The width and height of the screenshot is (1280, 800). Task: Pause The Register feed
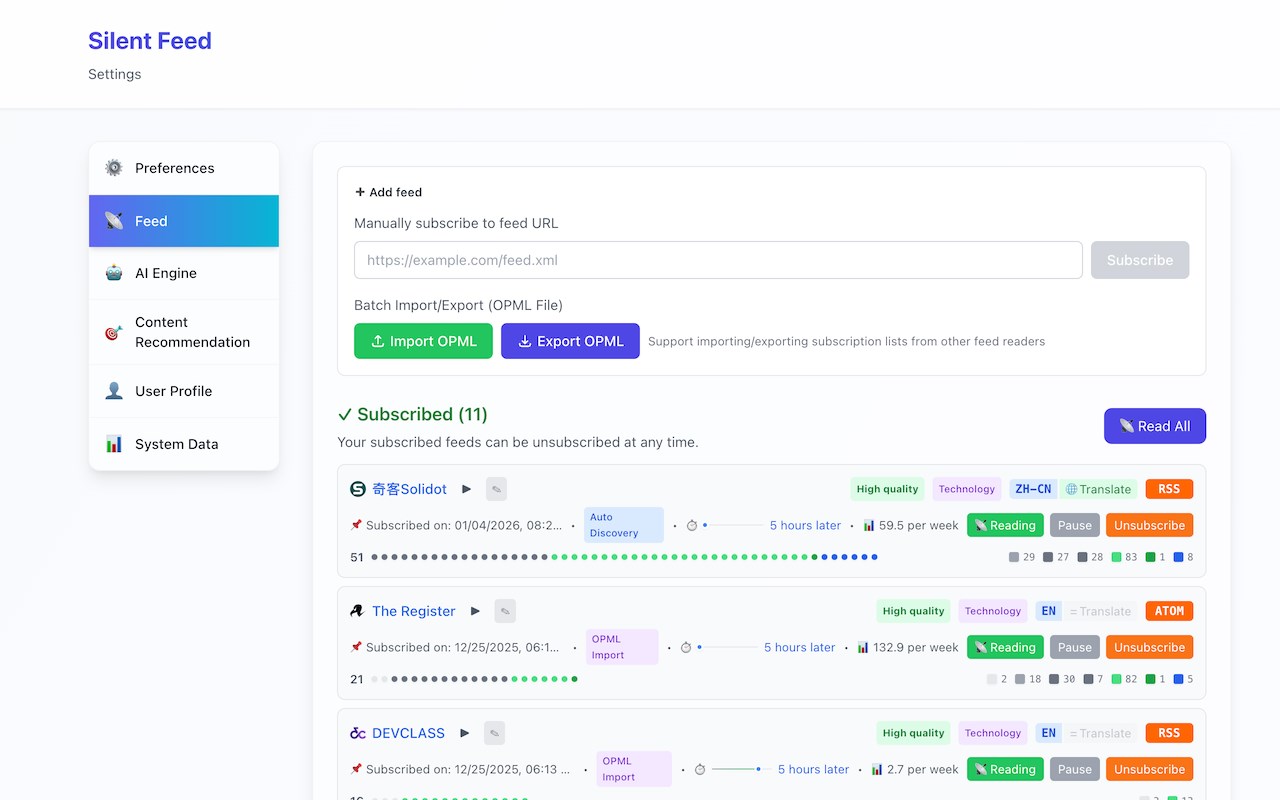1075,647
